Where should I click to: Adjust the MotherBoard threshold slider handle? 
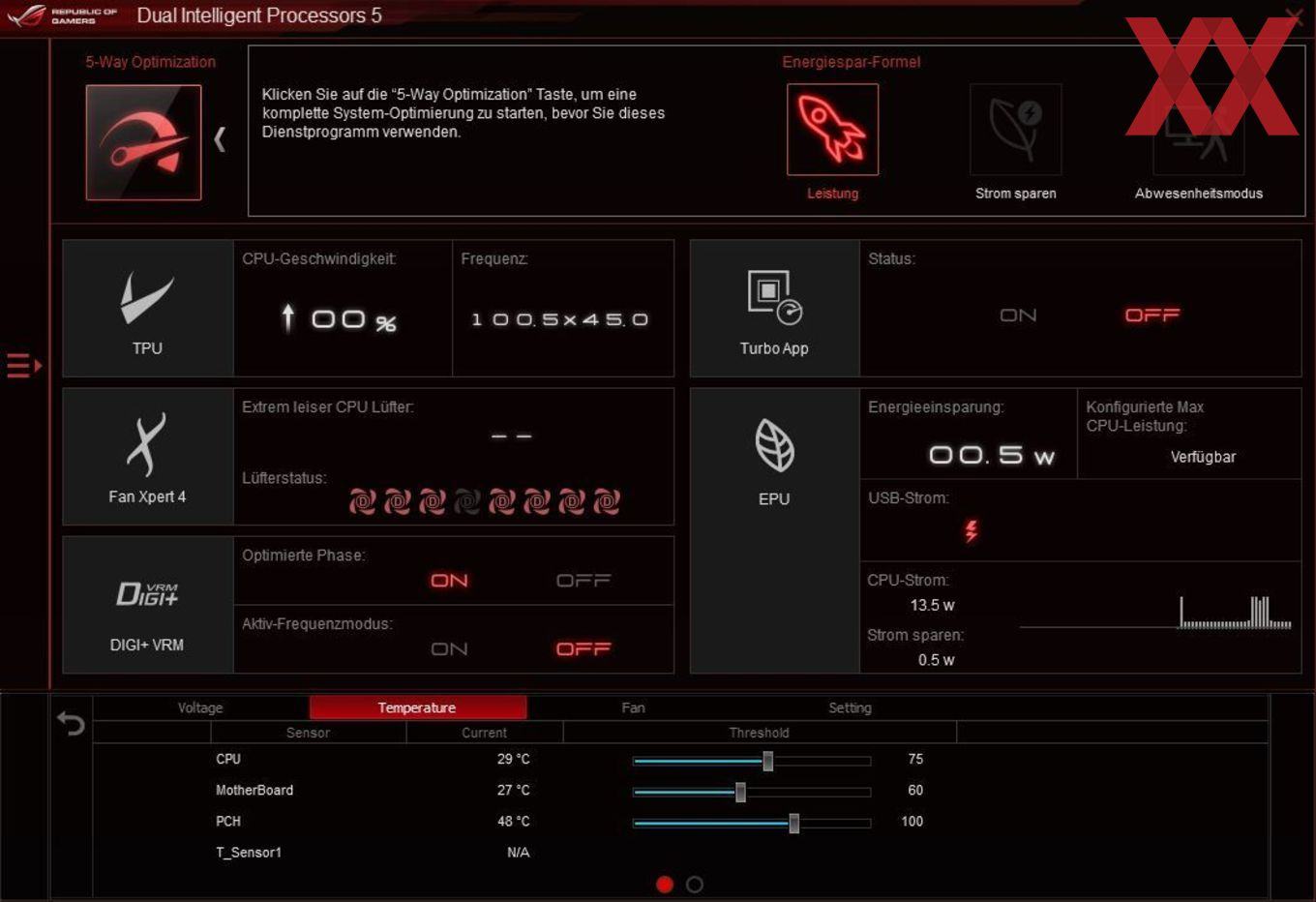[740, 793]
